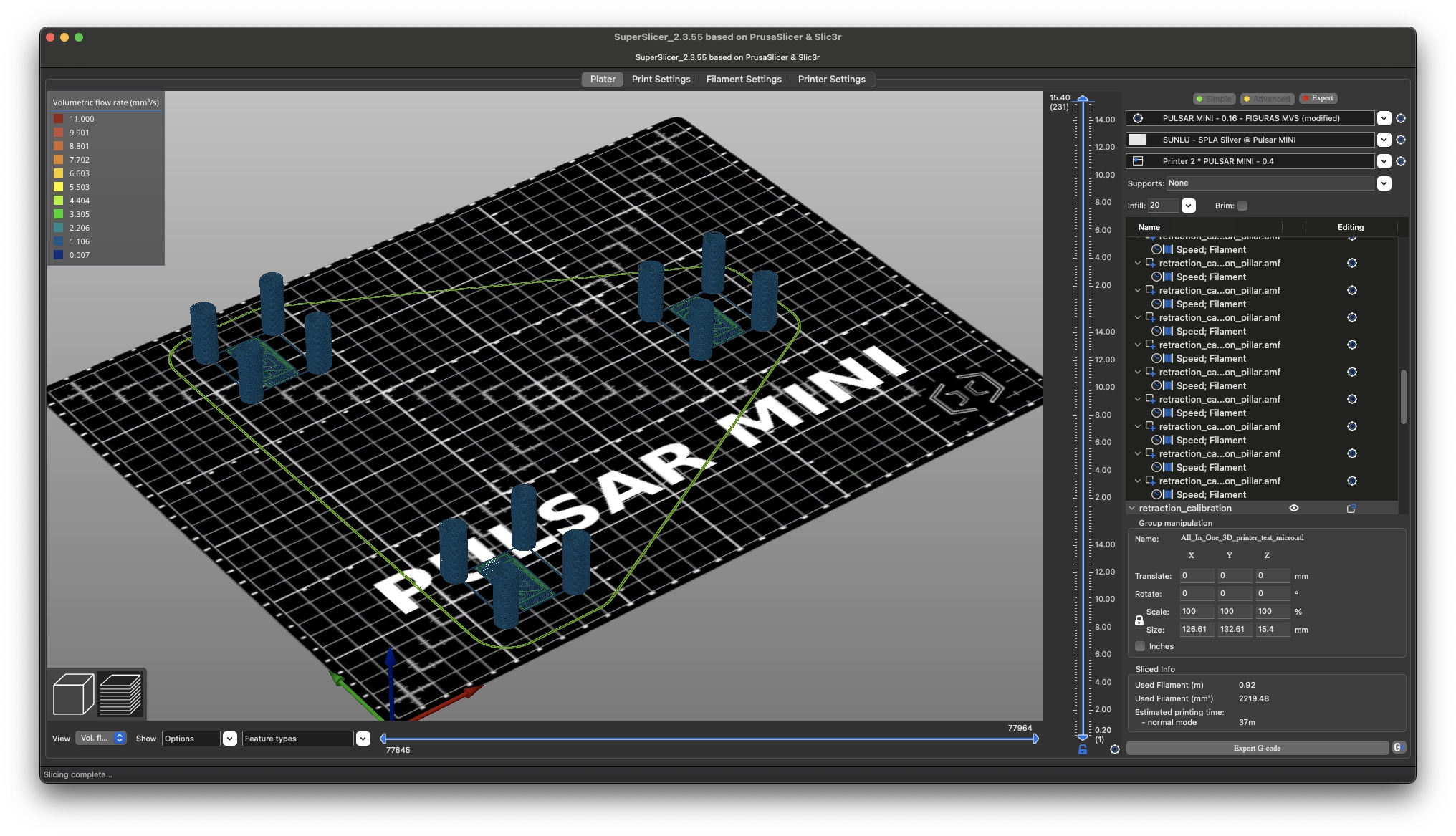Click Infill value field
Screen dimensions: 1456x836
coord(1163,206)
